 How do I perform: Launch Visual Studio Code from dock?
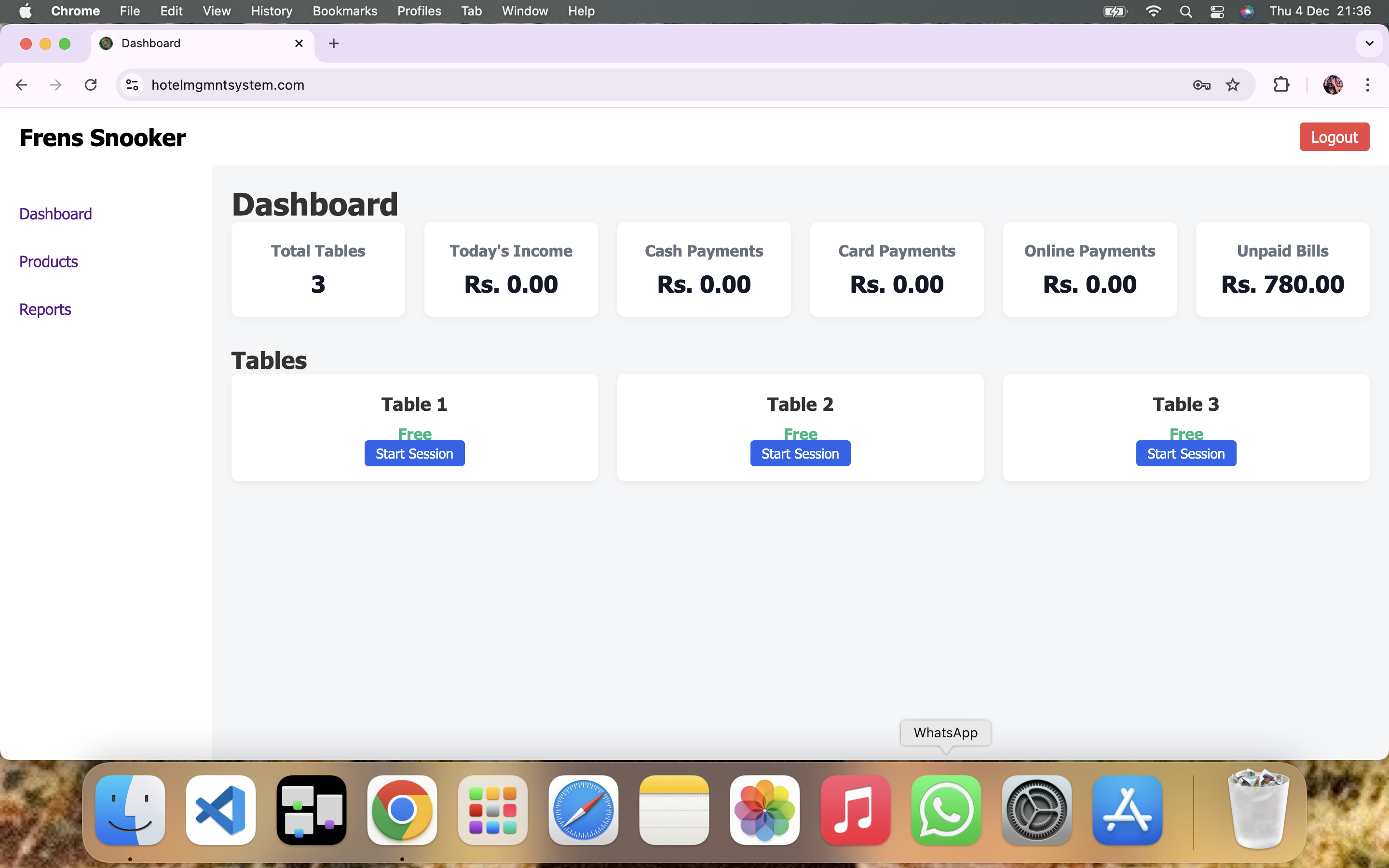(221, 810)
